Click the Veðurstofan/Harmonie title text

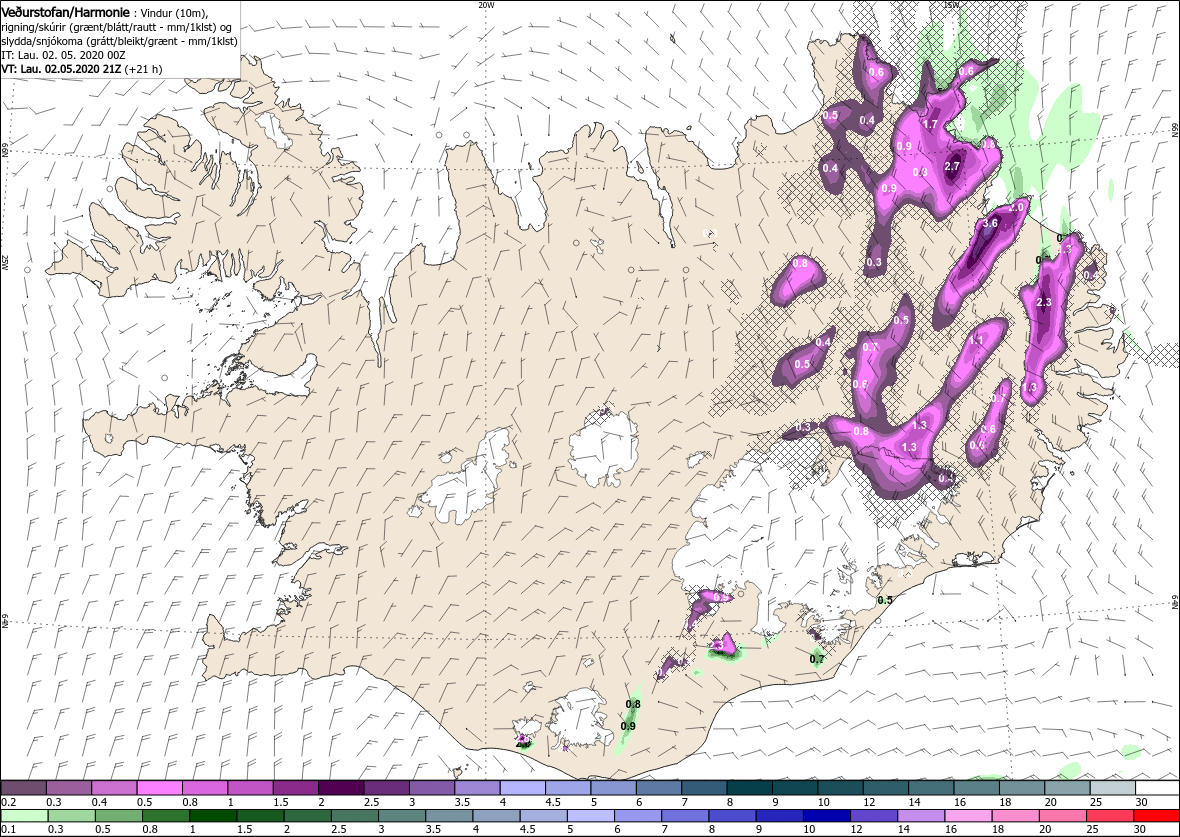tap(65, 12)
